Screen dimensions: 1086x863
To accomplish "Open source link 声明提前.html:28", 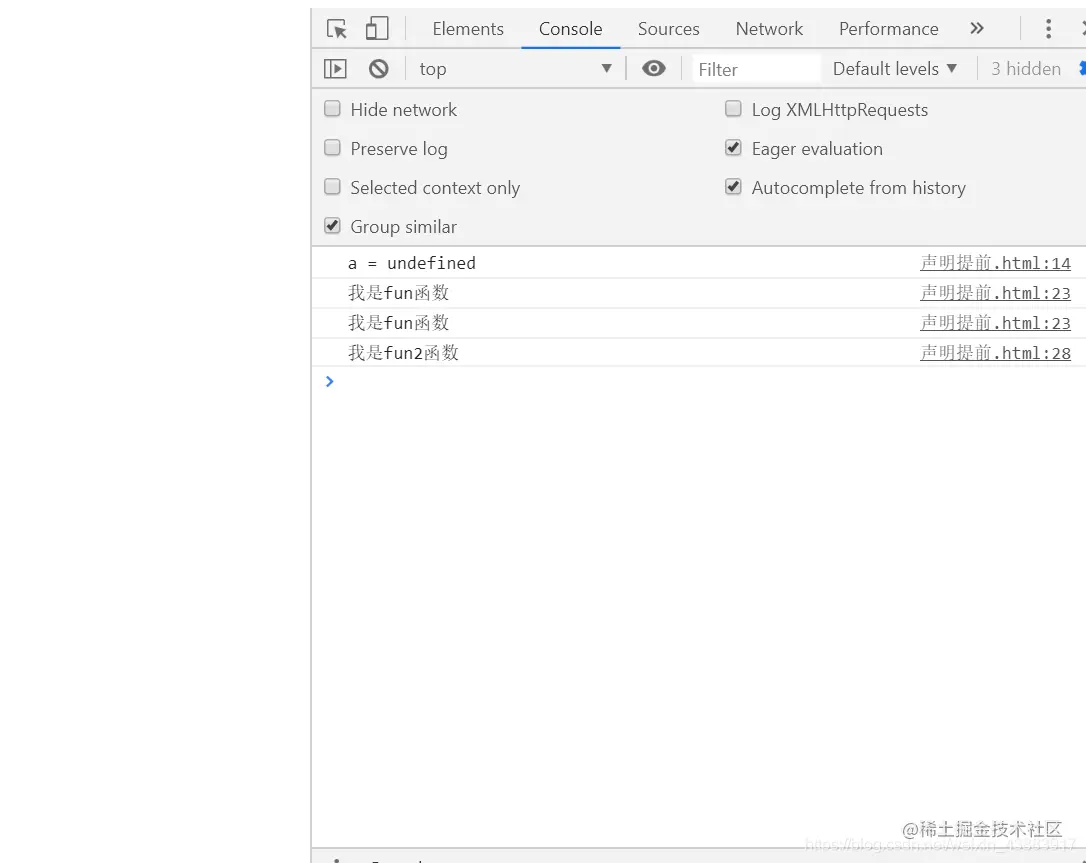I will coord(995,353).
